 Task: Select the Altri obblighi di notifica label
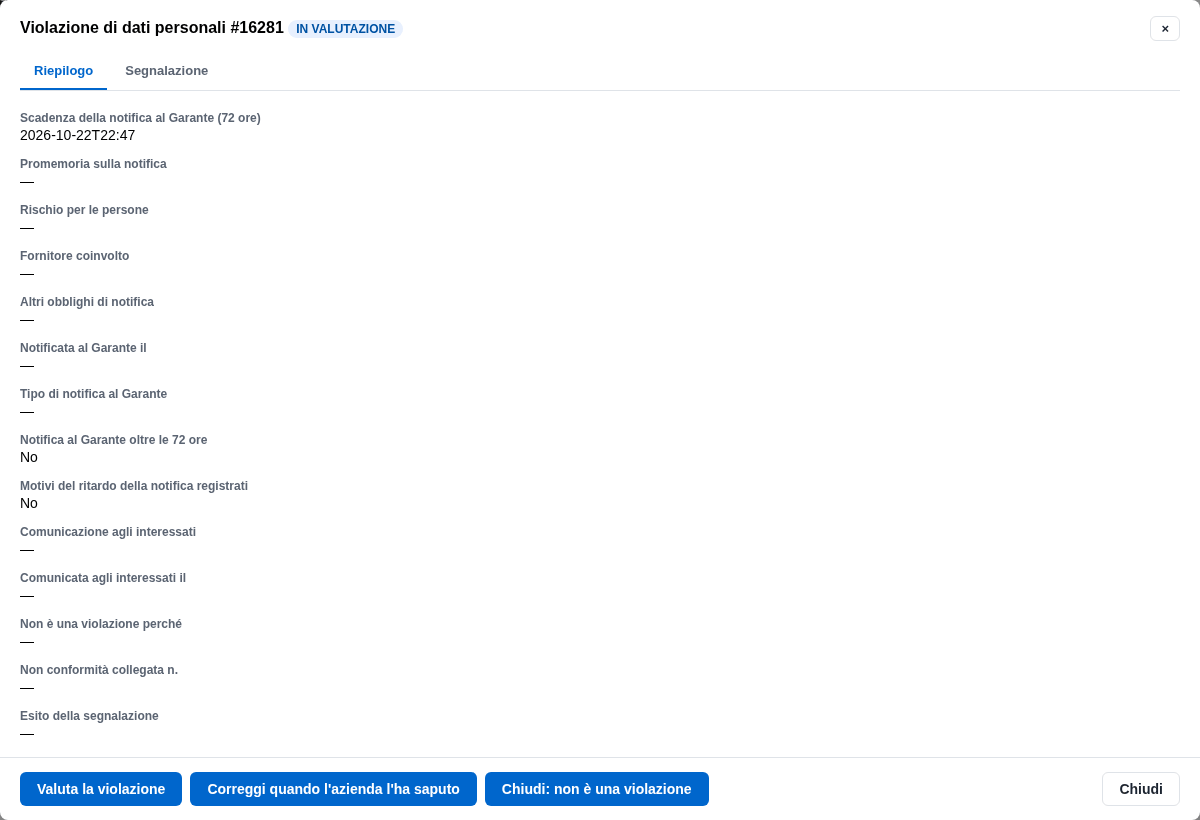click(87, 302)
